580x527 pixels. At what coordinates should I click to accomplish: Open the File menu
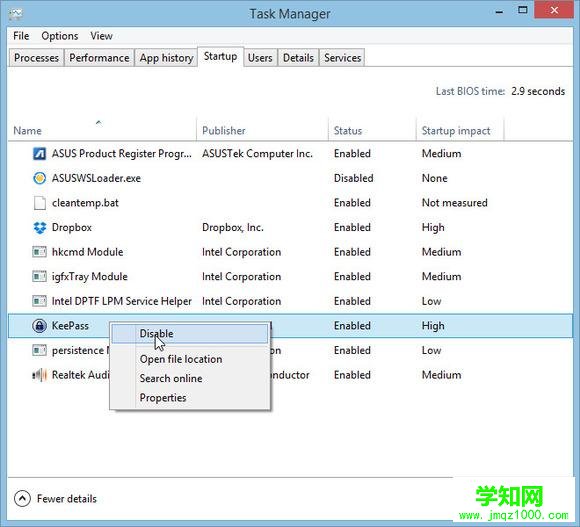coord(21,36)
